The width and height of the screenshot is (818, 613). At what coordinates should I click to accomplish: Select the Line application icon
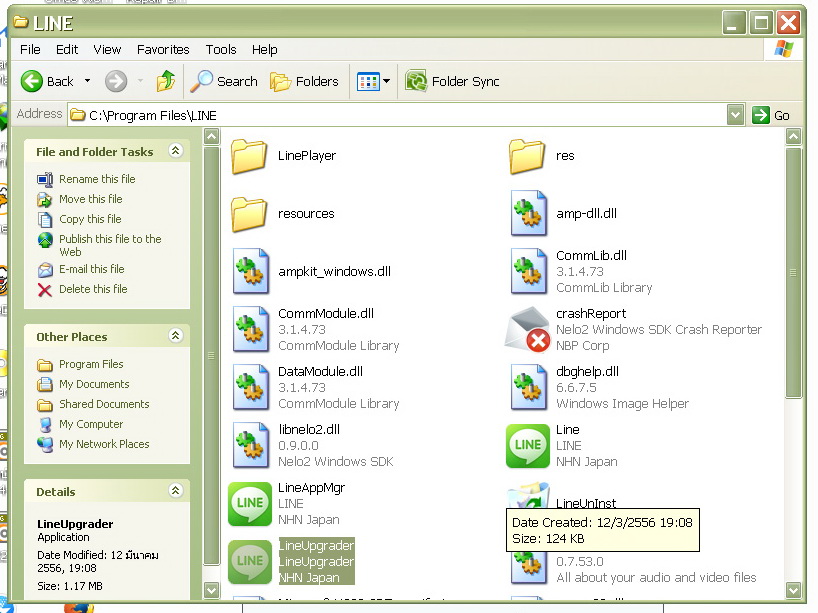[x=528, y=446]
